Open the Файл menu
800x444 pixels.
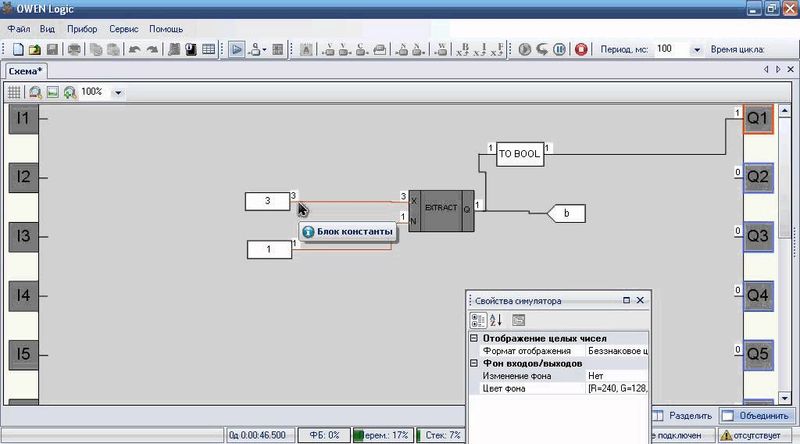point(20,30)
